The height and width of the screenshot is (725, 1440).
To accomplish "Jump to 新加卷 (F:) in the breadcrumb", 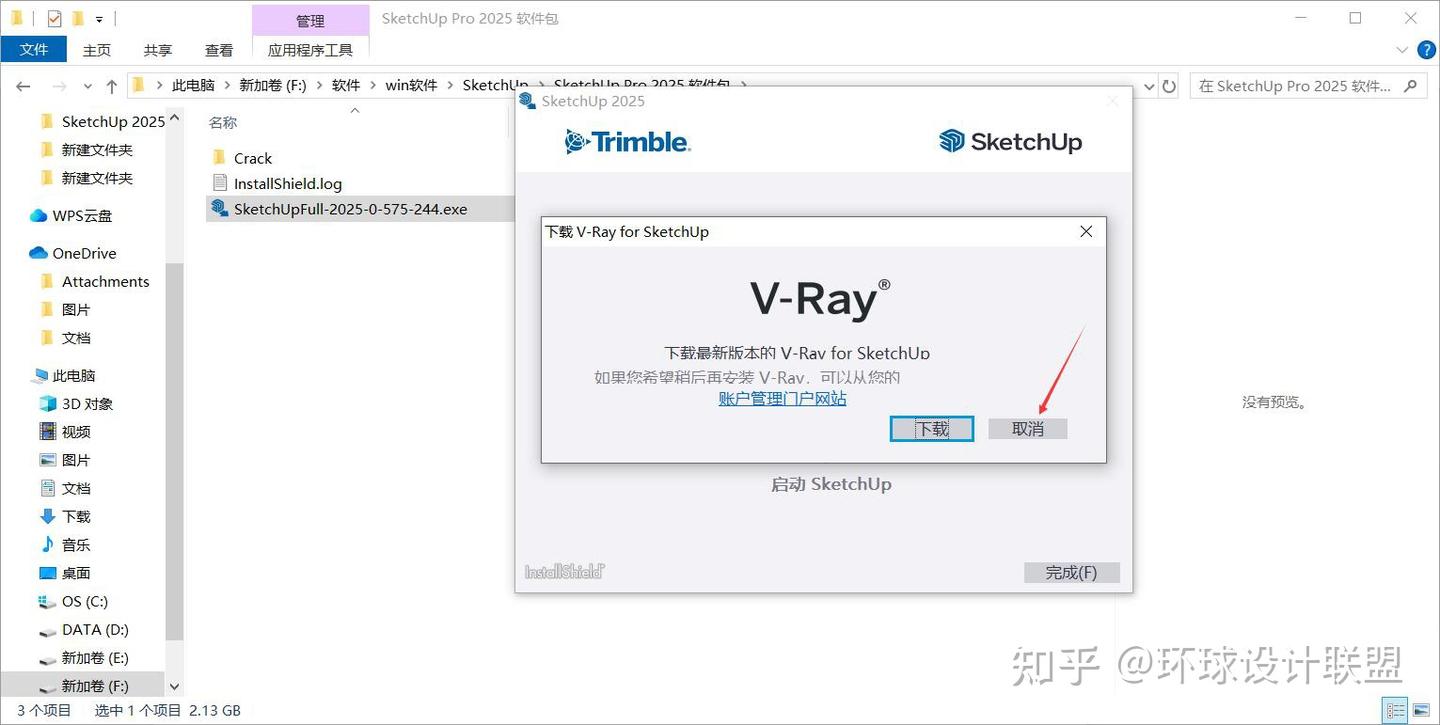I will [273, 86].
